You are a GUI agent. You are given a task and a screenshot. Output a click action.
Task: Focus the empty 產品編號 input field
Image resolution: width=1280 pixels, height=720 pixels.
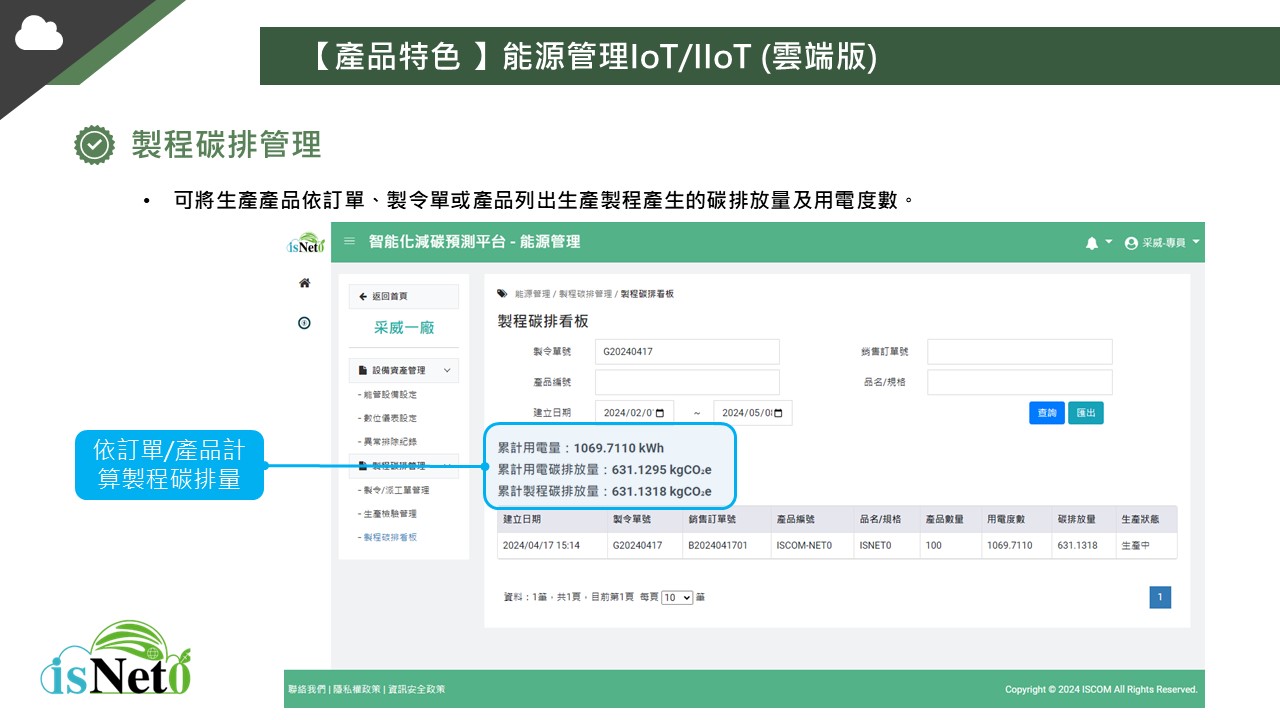point(687,382)
